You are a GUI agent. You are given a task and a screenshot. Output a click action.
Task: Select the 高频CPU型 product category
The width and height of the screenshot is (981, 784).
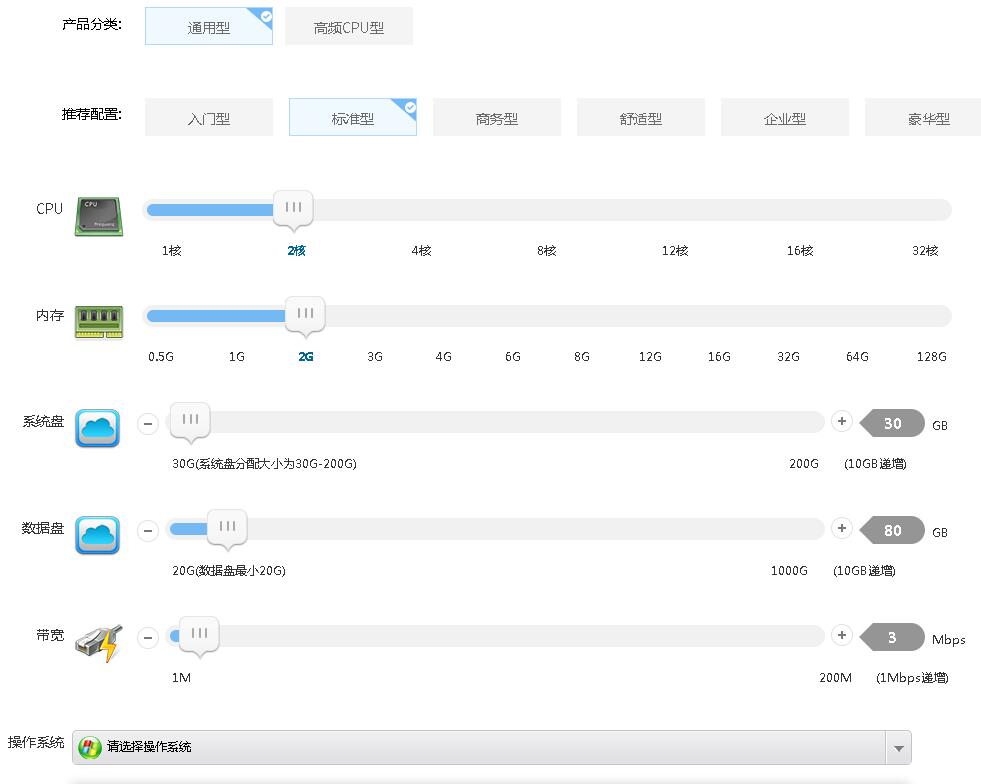349,27
